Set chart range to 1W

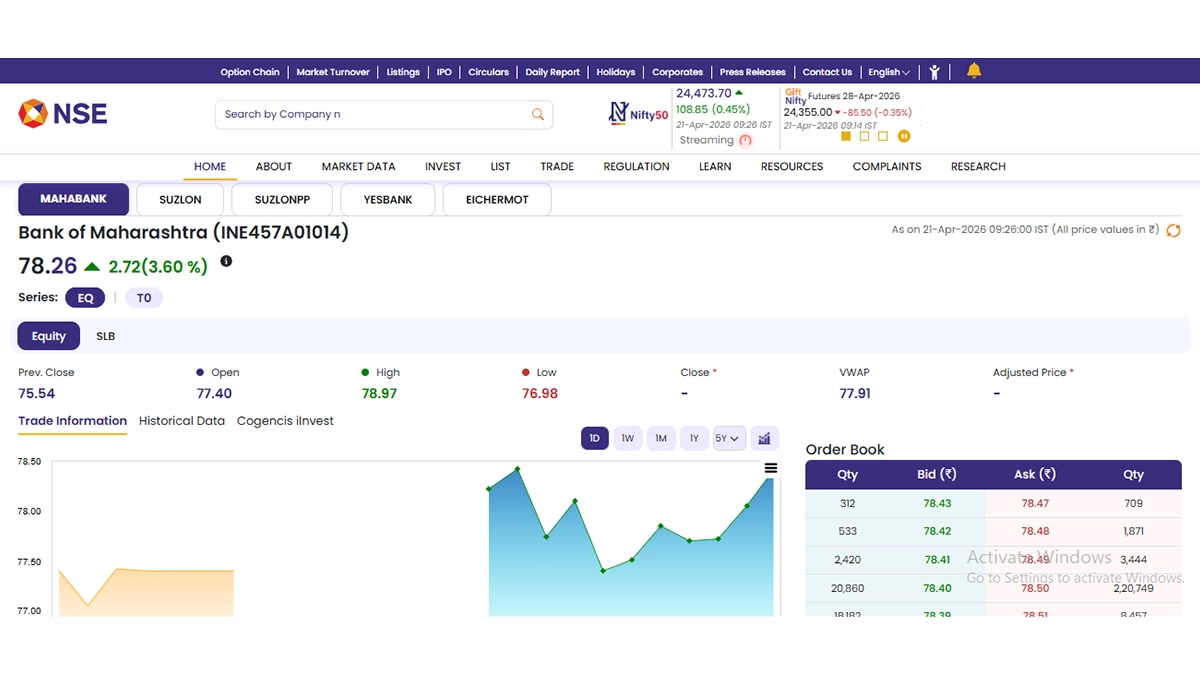(627, 438)
